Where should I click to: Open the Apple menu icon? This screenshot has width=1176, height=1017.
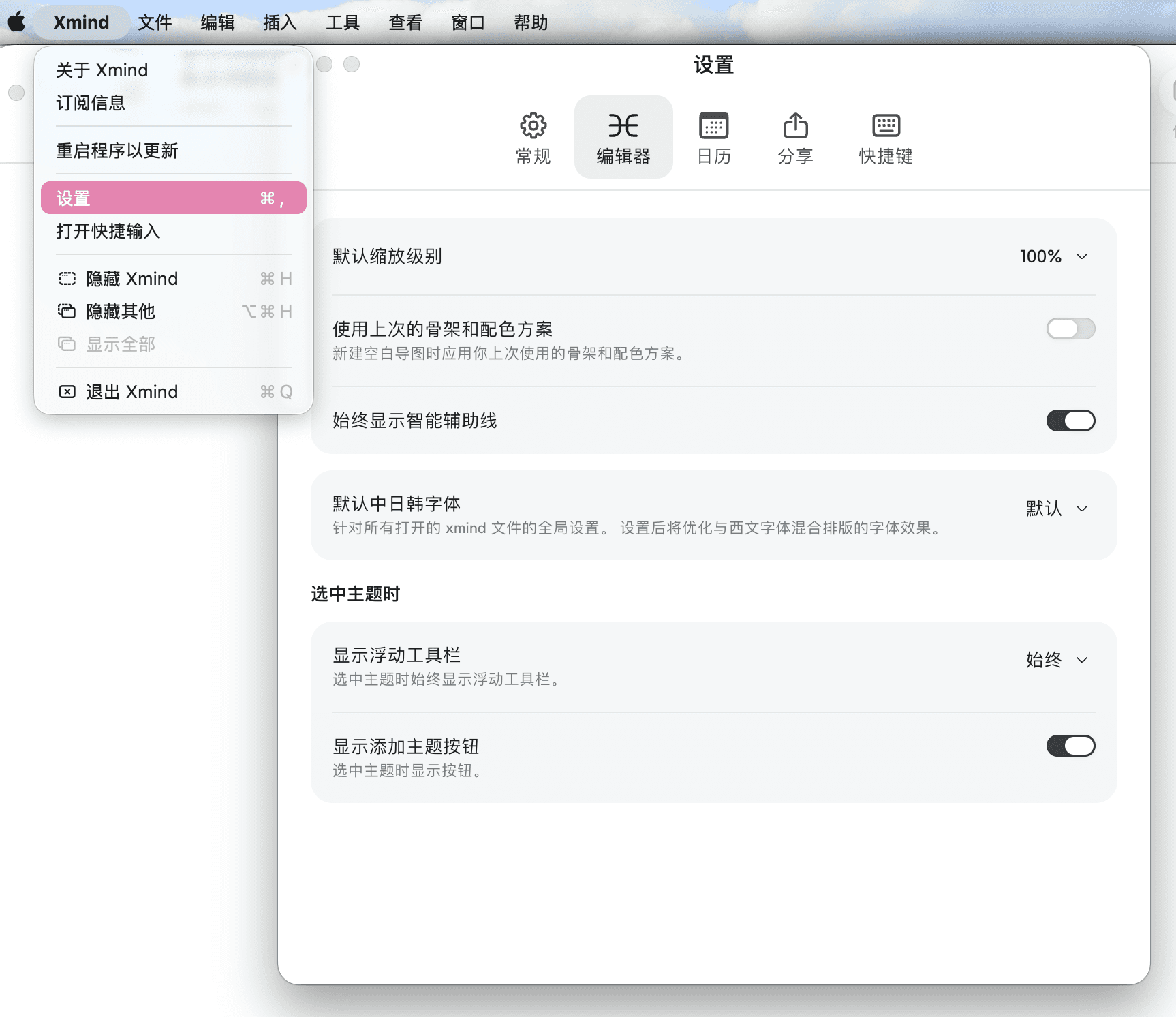tap(17, 22)
